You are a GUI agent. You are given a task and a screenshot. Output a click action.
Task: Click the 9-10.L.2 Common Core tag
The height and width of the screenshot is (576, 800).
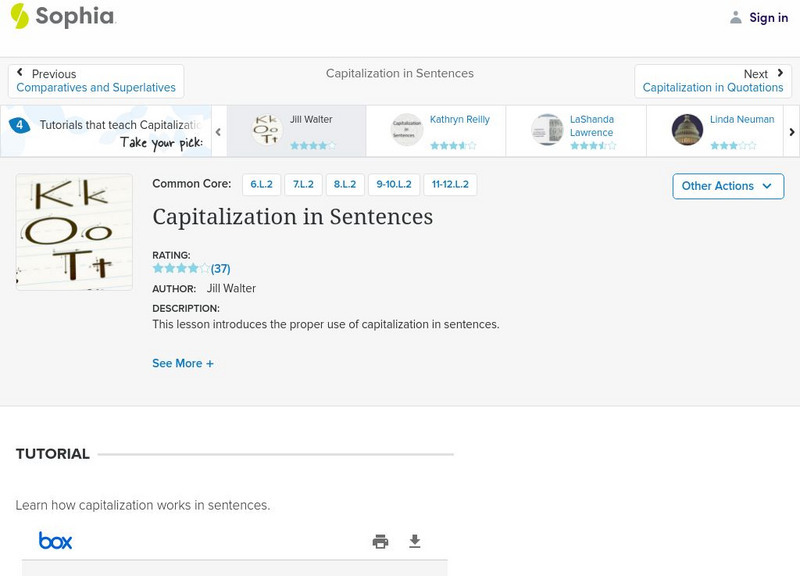(x=393, y=185)
